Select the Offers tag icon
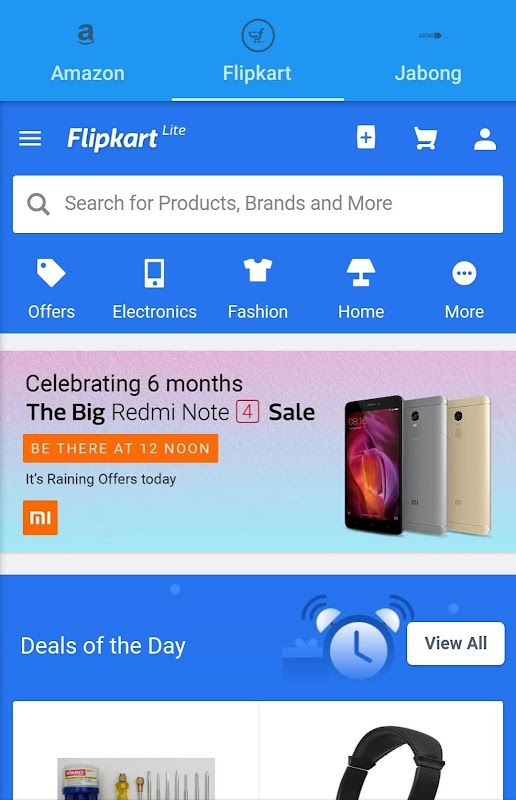516x800 pixels. pyautogui.click(x=51, y=273)
